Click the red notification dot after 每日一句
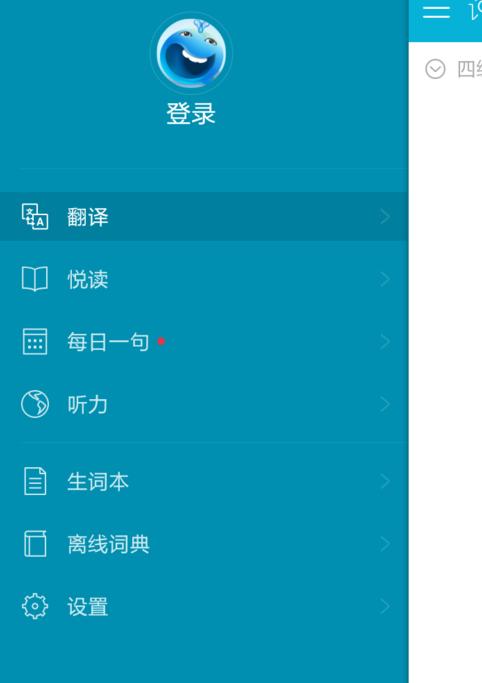The image size is (482, 683). 161,342
